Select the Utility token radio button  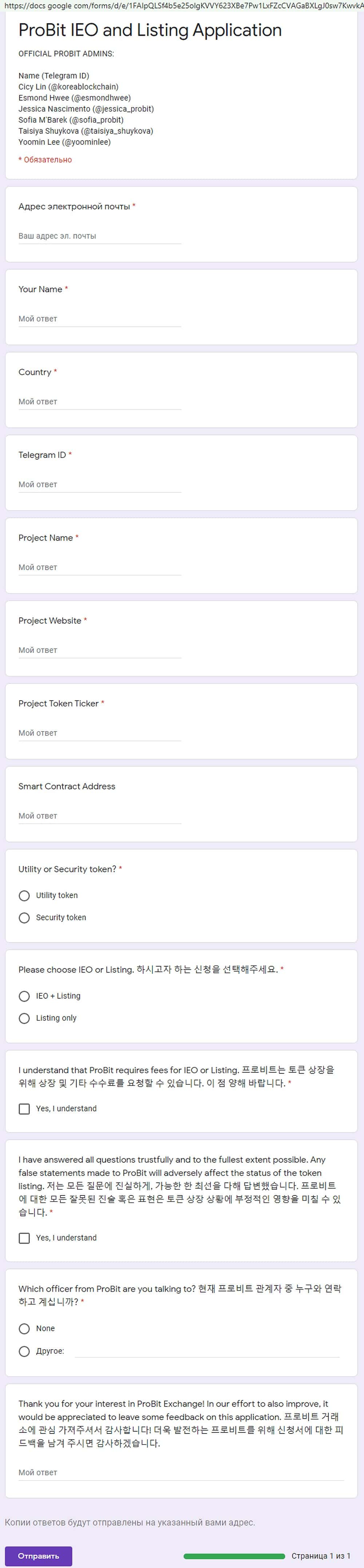tap(24, 896)
